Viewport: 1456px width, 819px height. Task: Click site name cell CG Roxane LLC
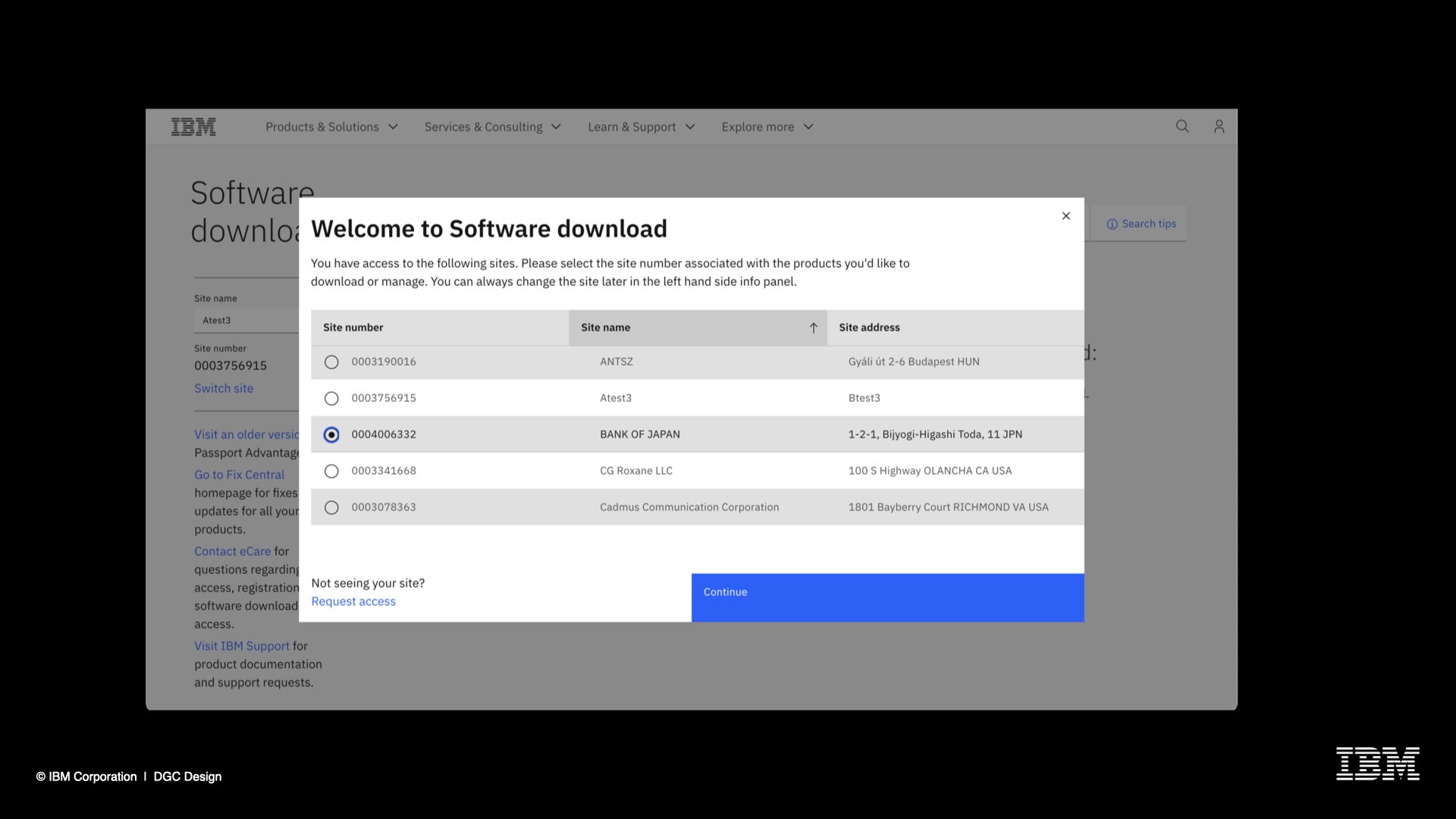[x=636, y=471]
